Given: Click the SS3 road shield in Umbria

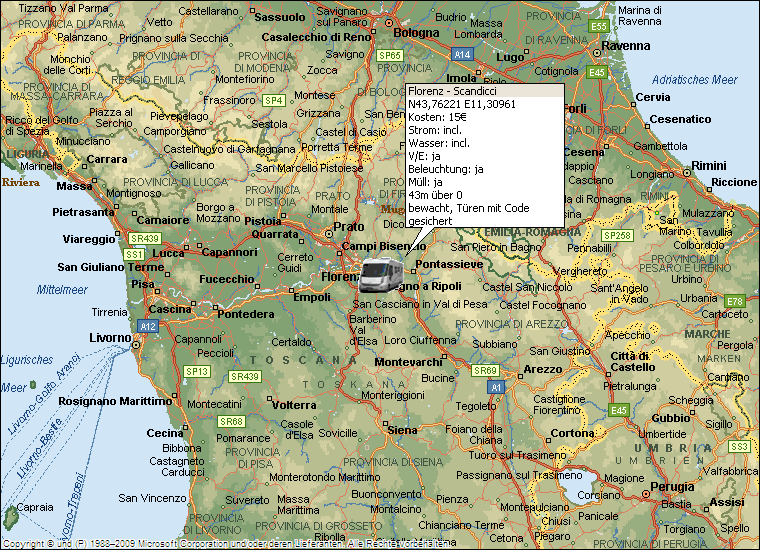Looking at the screenshot, I should [739, 446].
